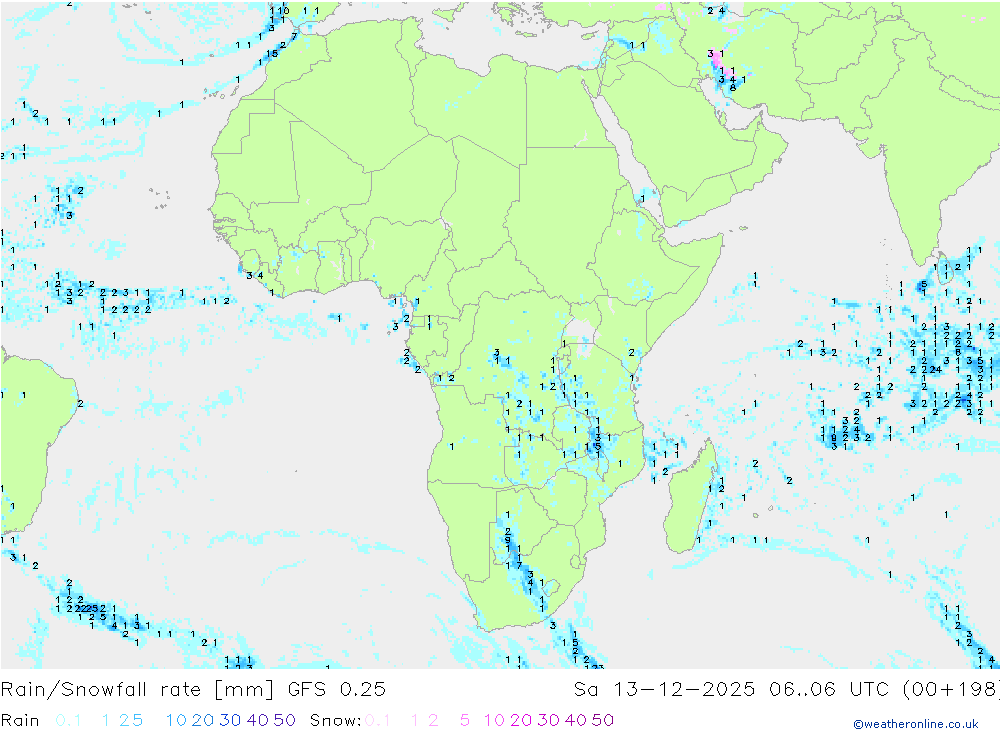This screenshot has width=1000, height=733.
Task: Click the Rain legend 0.1 value
Action: [68, 720]
